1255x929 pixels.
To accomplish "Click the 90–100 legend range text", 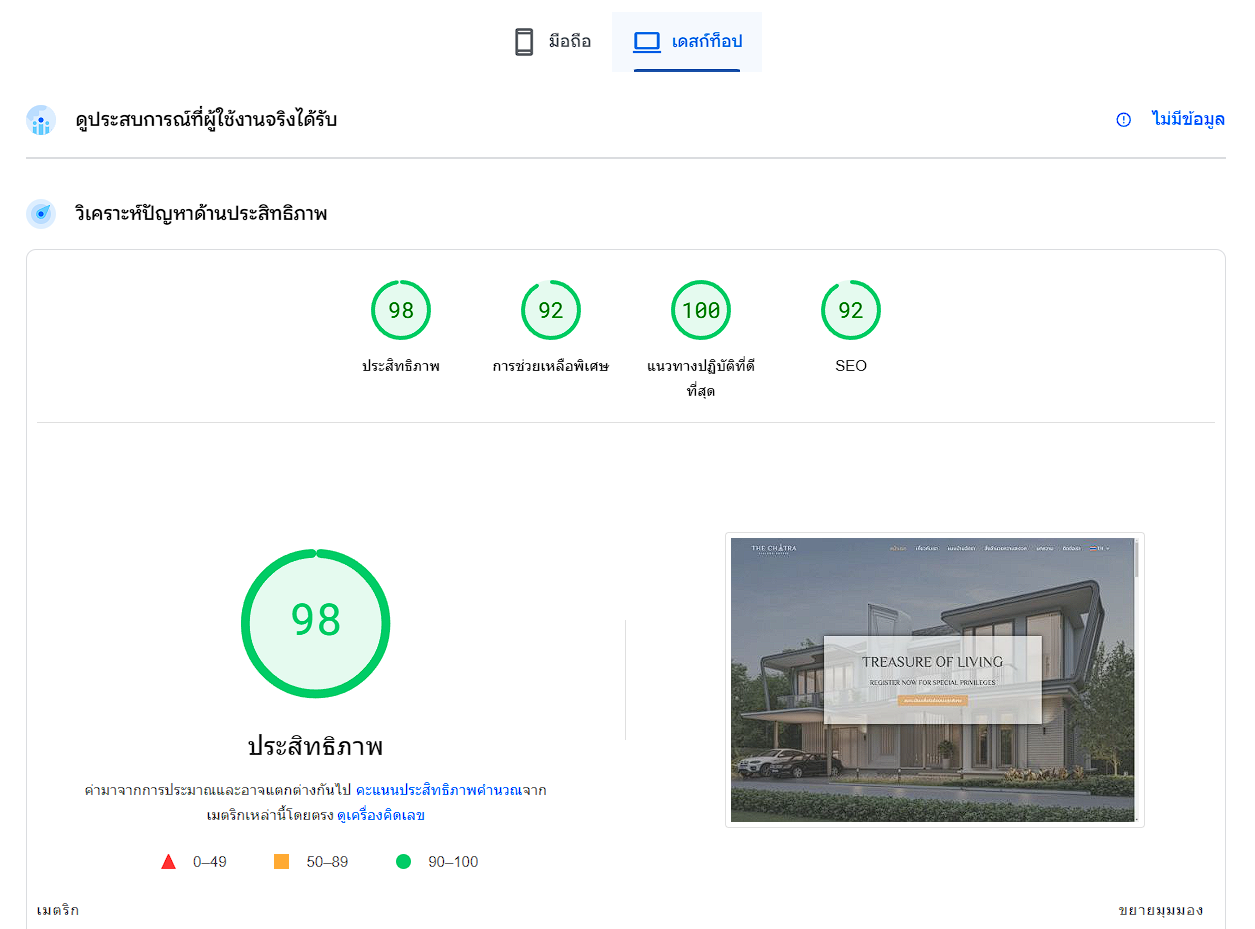I will tap(453, 861).
